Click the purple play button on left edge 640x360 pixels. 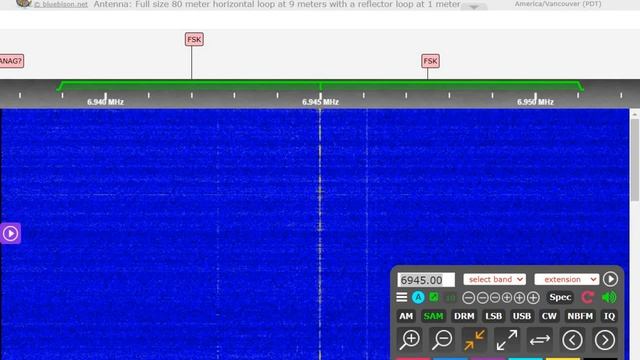coord(10,233)
